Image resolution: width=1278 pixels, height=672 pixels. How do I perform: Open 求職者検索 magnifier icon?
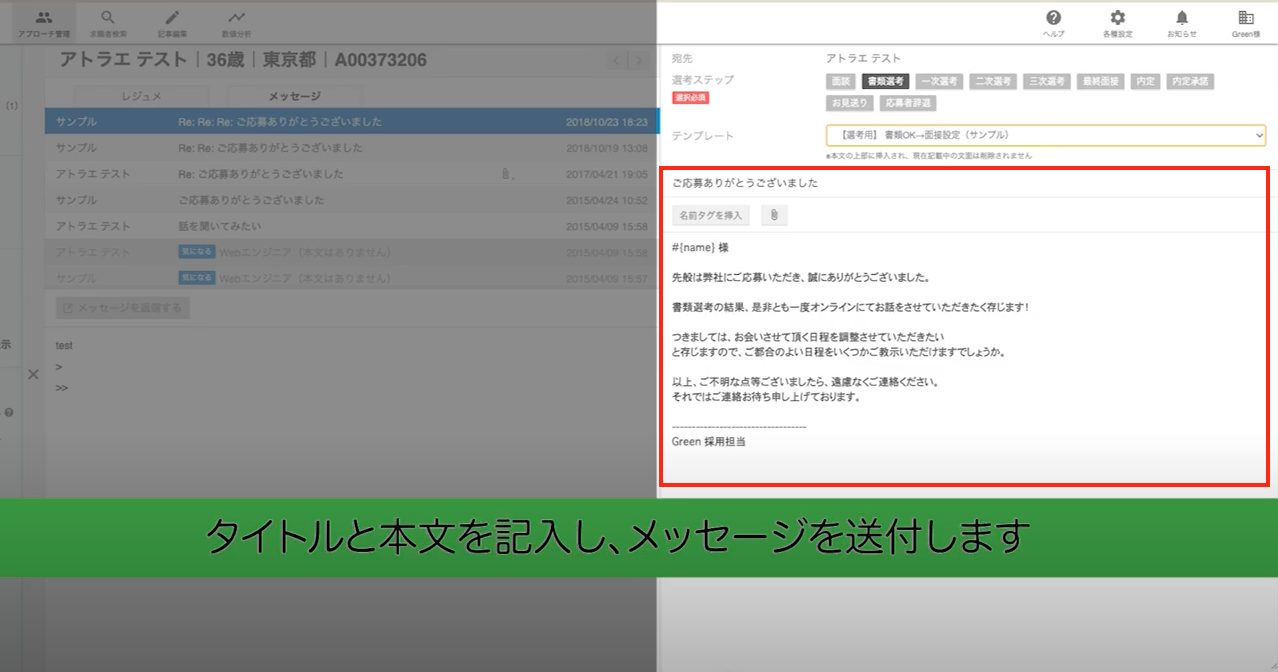tap(108, 17)
